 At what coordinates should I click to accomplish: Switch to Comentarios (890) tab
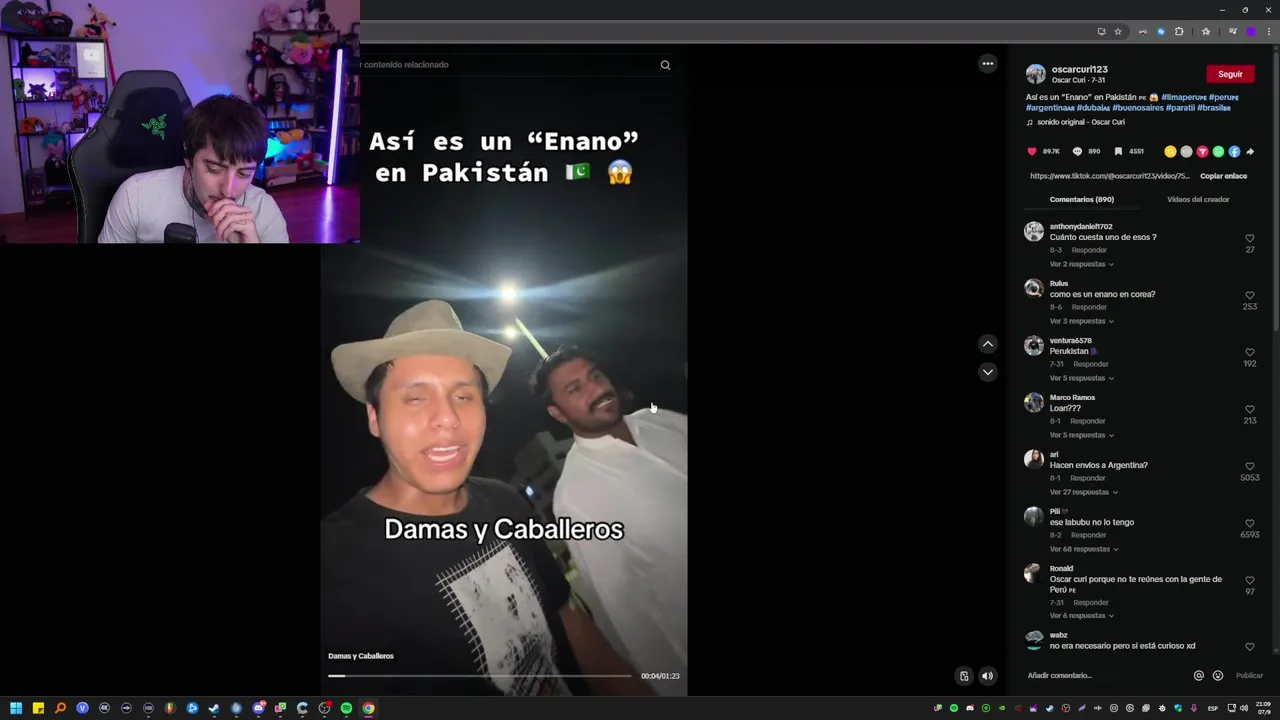[x=1081, y=200]
